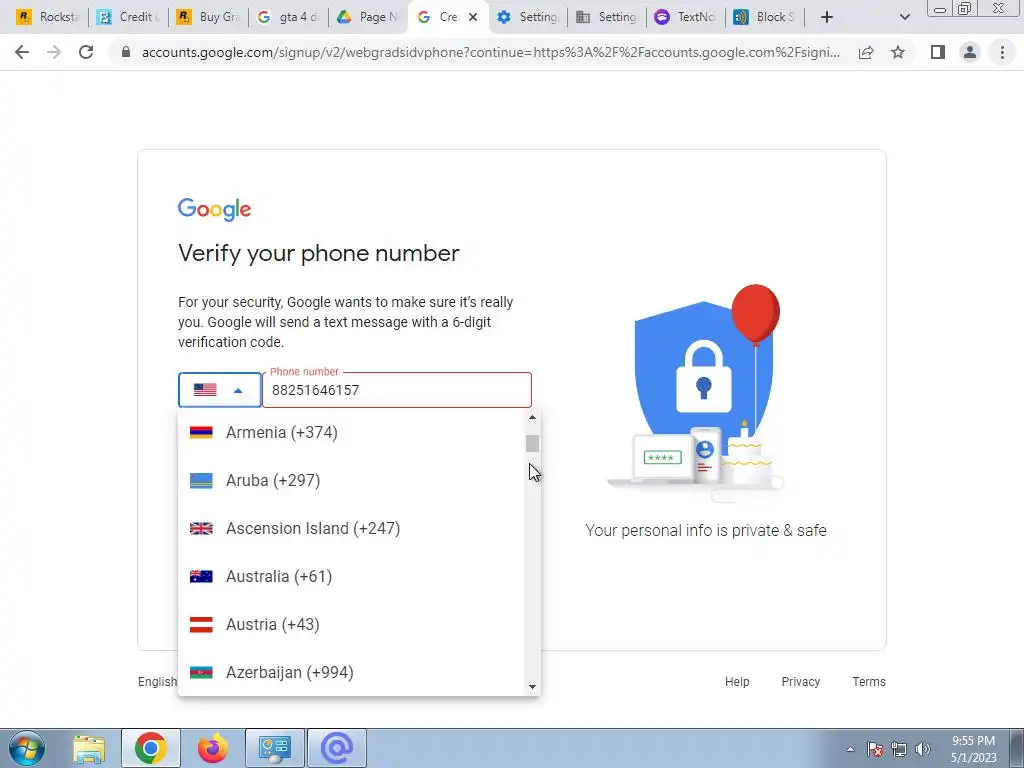
Task: Click the Aruba flag icon
Action: tap(201, 481)
